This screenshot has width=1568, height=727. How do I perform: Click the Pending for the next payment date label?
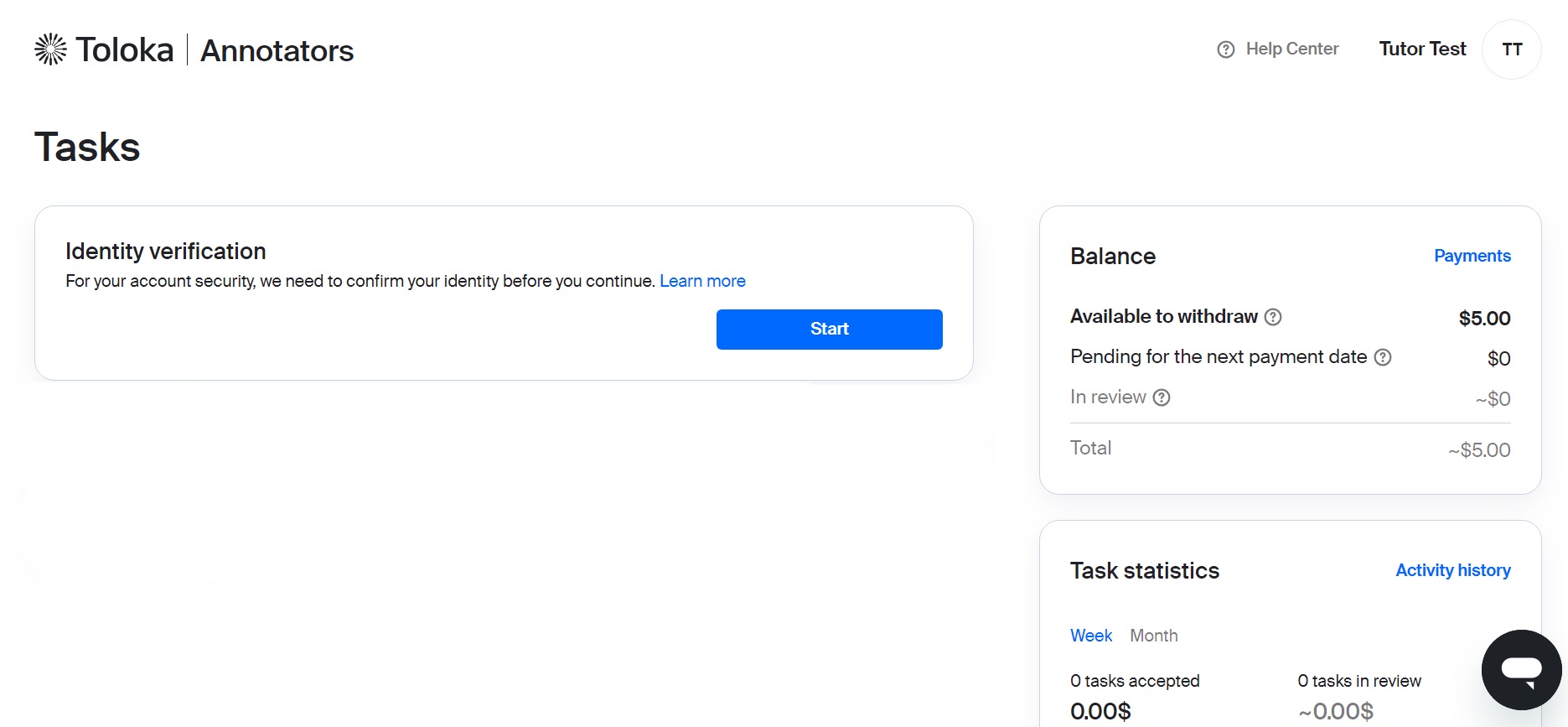[x=1219, y=356]
